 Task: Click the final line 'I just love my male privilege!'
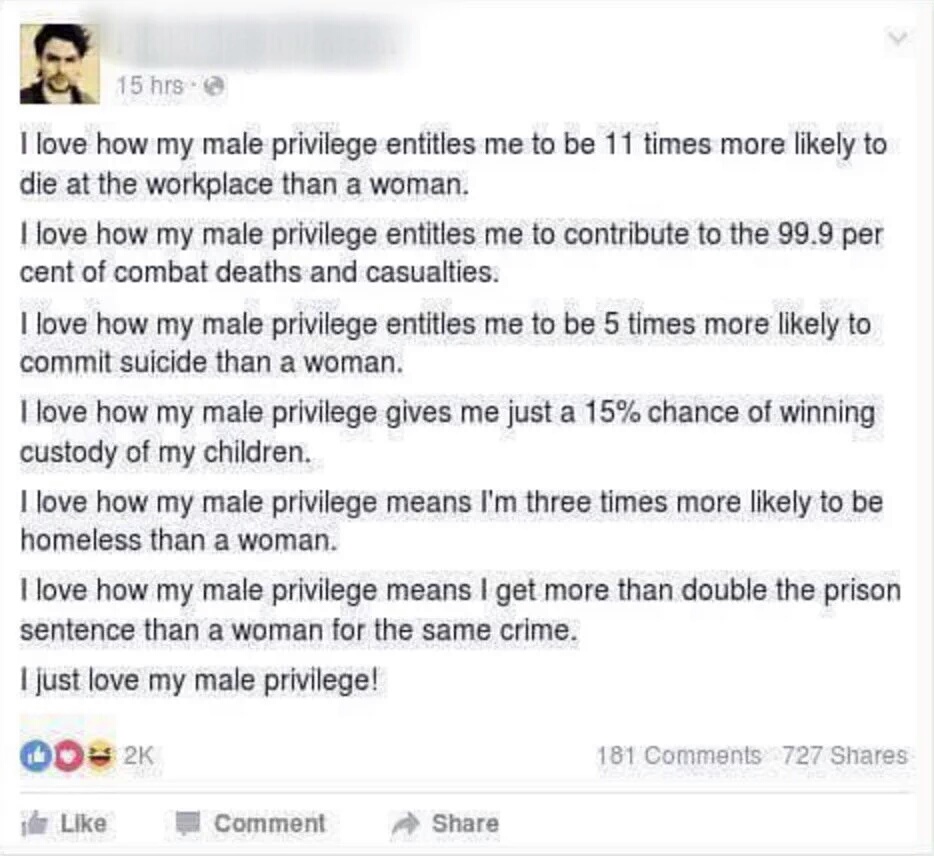click(200, 682)
